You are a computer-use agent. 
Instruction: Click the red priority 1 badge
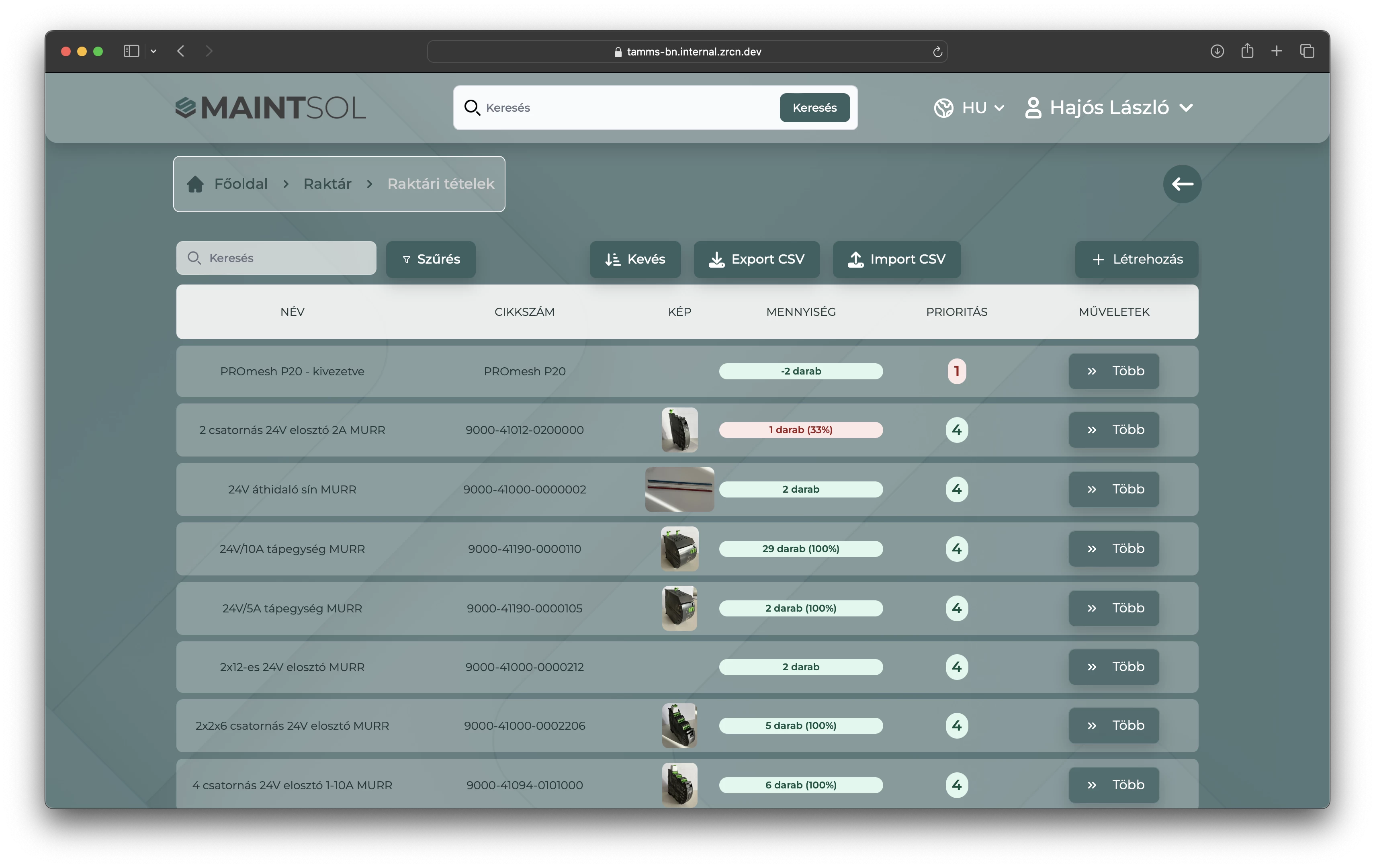pyautogui.click(x=956, y=371)
